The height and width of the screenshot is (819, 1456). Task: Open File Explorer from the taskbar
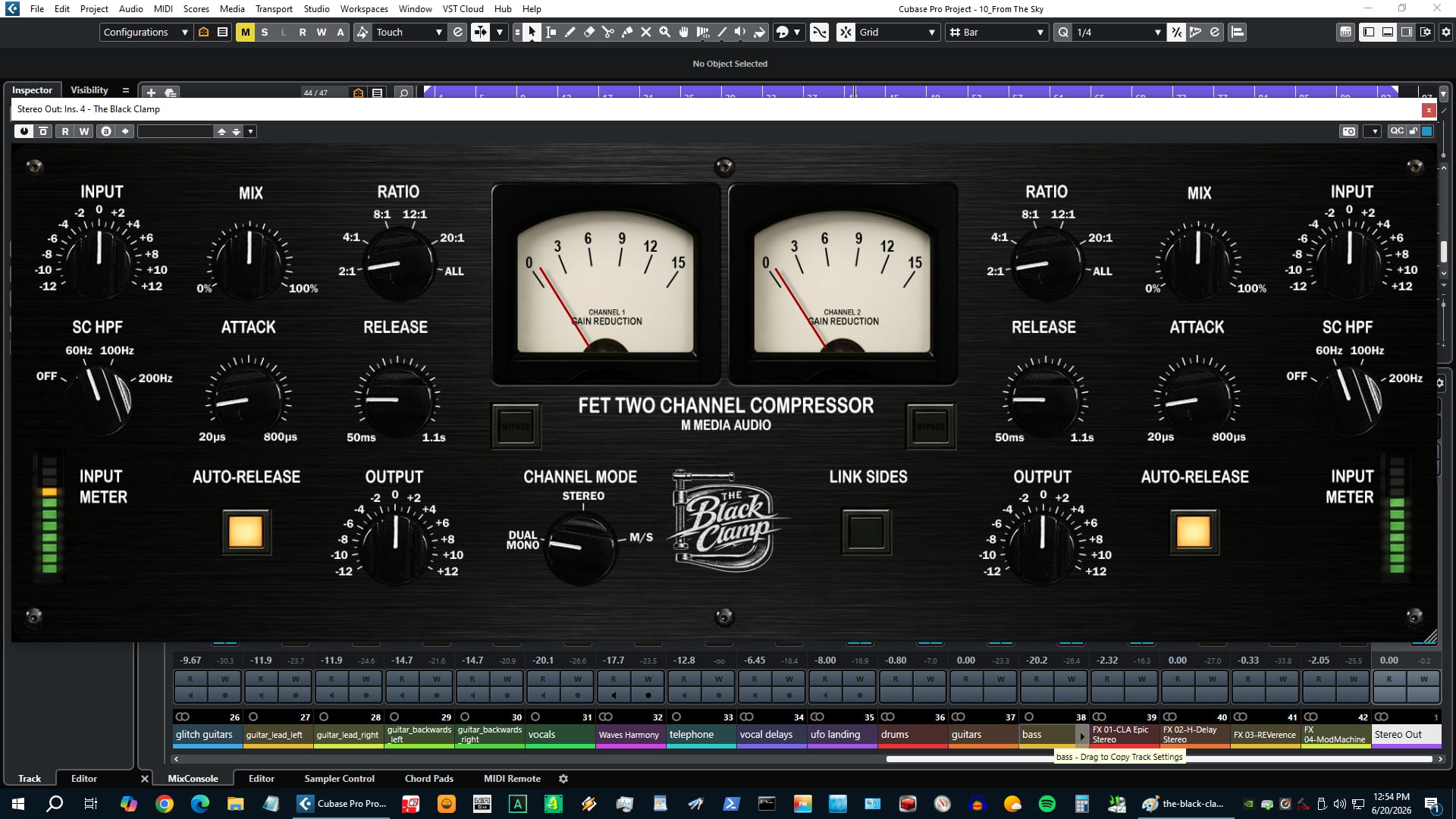235,804
